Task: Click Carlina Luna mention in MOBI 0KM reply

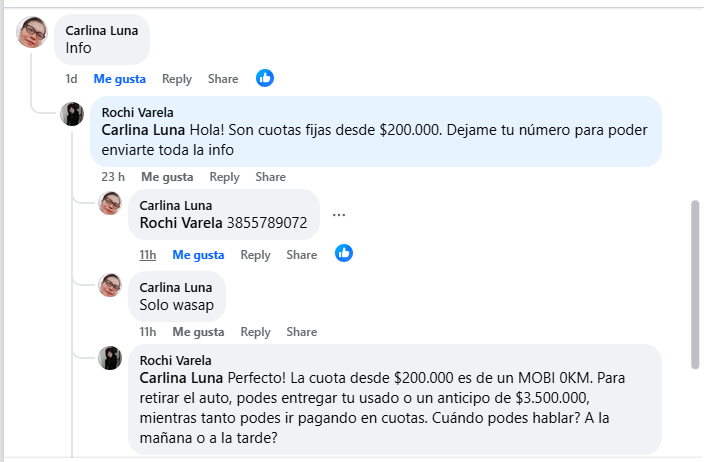Action: (x=181, y=378)
